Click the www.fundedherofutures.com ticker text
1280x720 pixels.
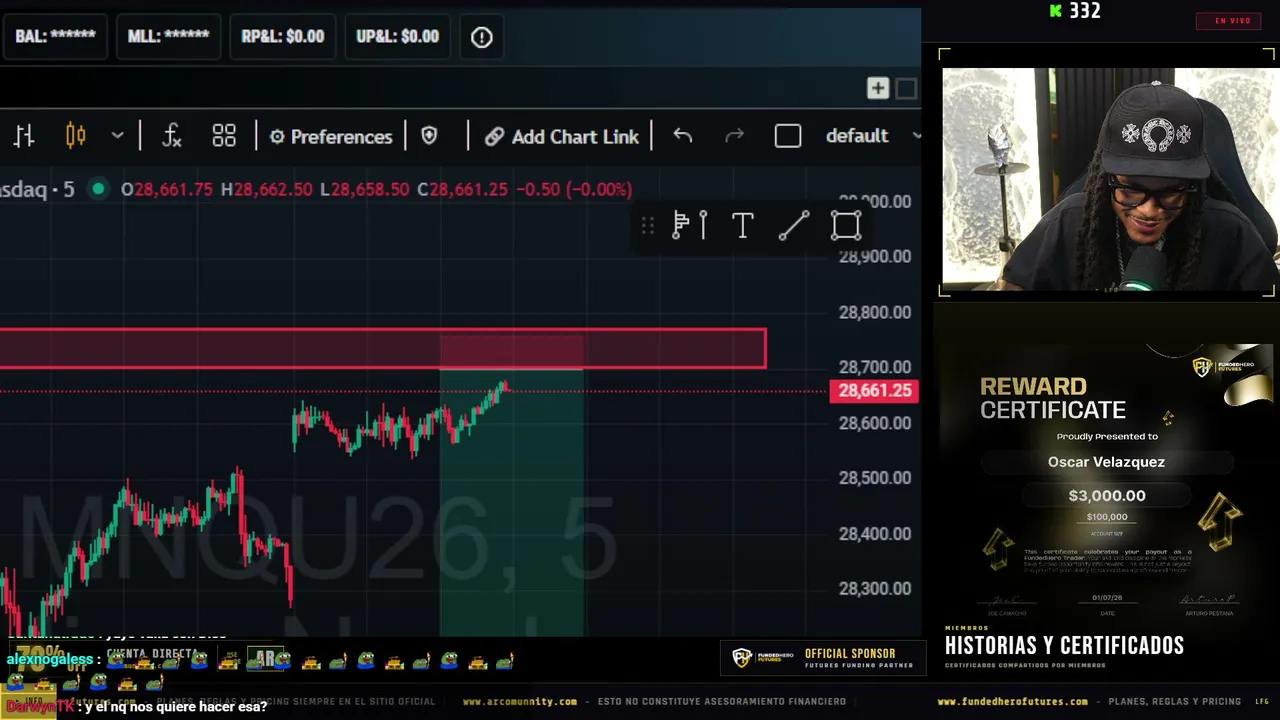[x=1012, y=702]
